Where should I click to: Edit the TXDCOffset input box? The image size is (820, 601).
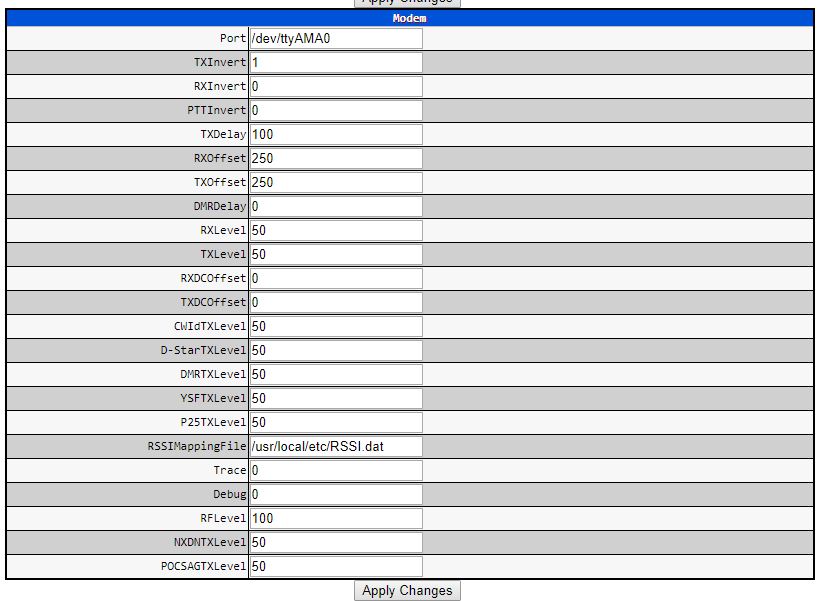(336, 302)
